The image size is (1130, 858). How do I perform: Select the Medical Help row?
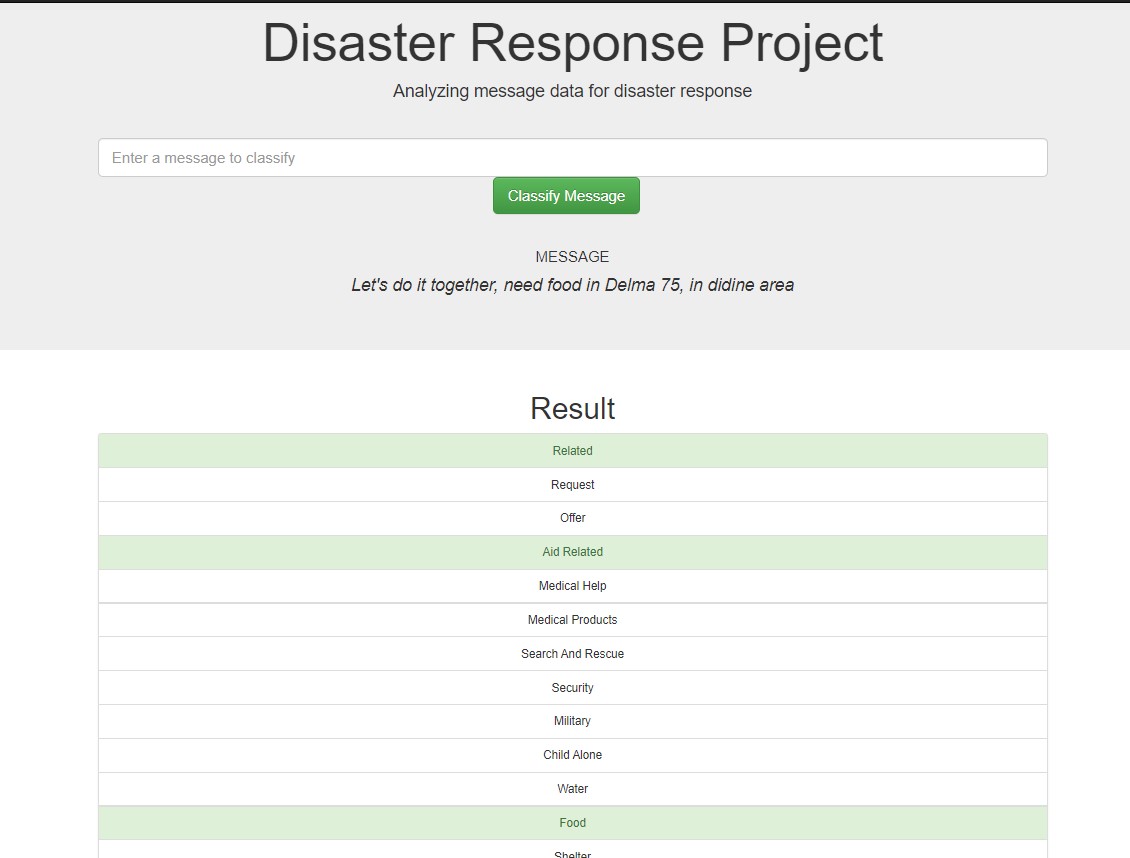coord(572,586)
